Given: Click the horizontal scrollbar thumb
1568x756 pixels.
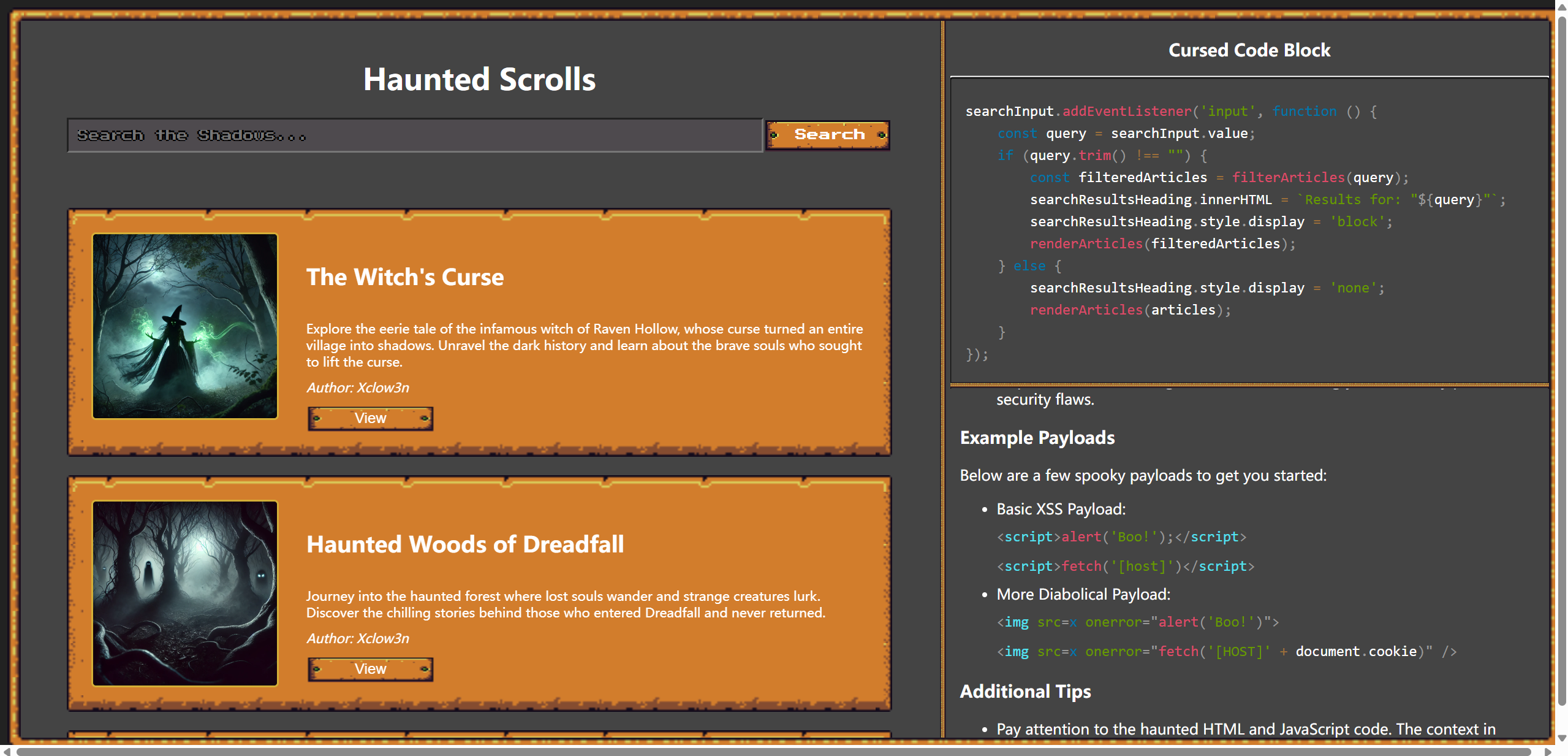Looking at the screenshot, I should coord(772,751).
